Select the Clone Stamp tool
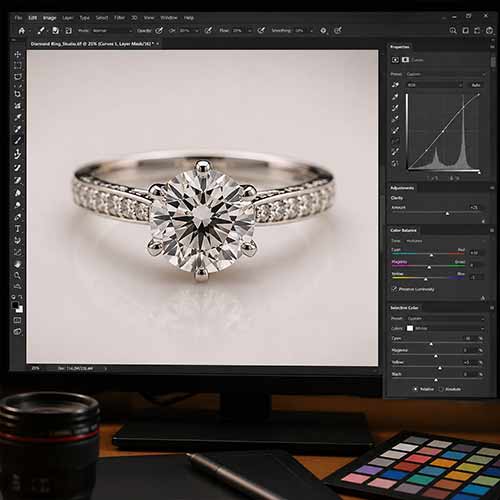 (x=18, y=154)
